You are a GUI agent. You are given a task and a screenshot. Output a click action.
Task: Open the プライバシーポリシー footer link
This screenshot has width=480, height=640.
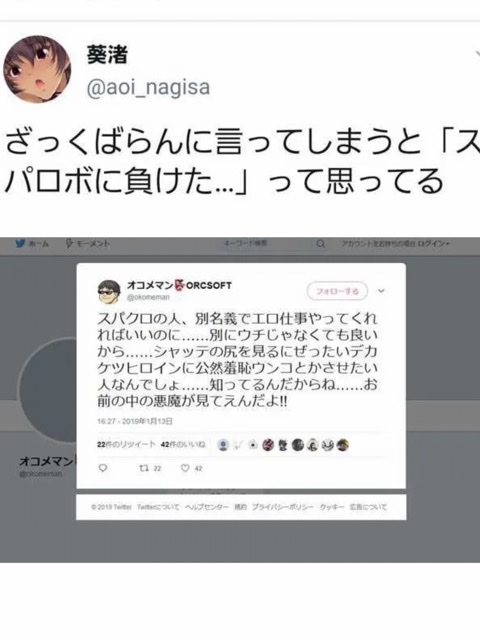coord(283,507)
